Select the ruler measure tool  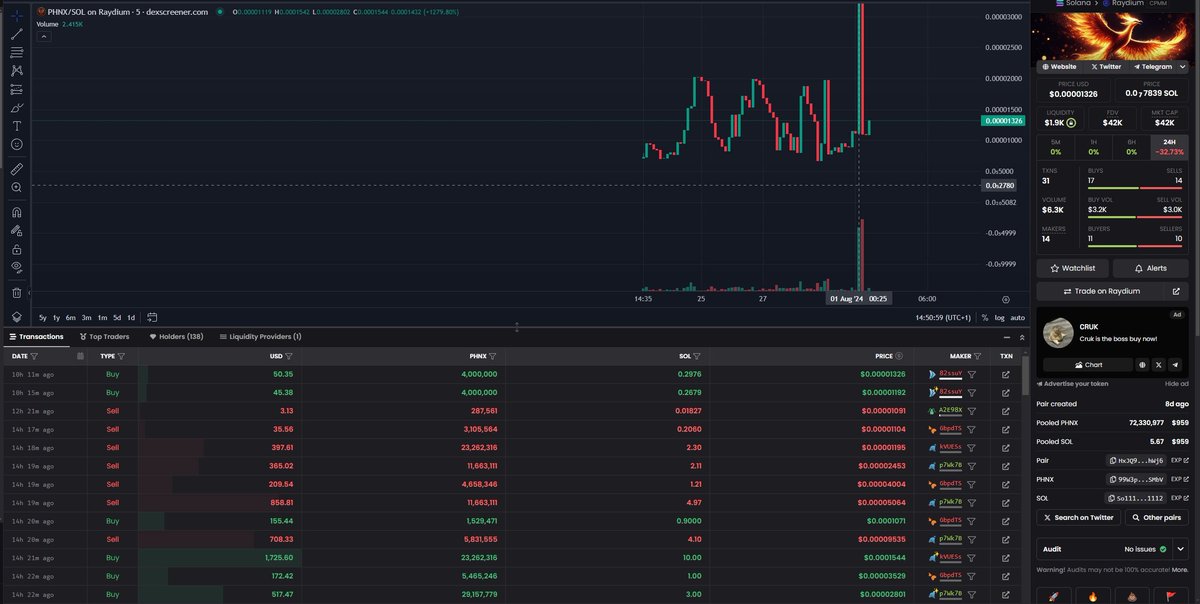tap(17, 169)
